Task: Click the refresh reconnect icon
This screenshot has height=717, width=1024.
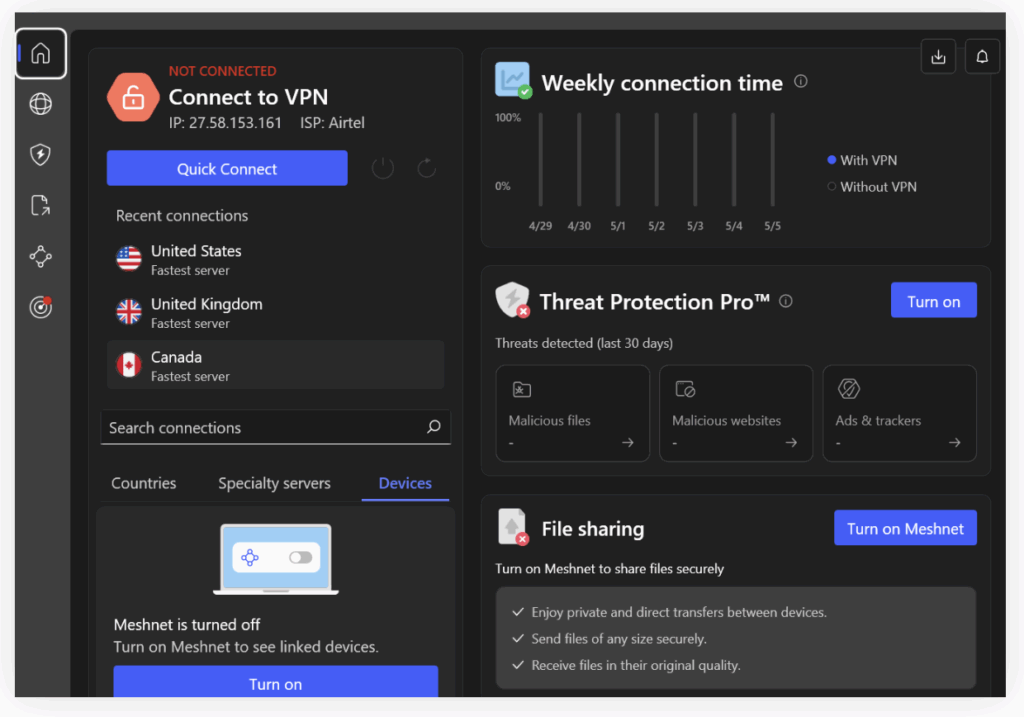Action: (426, 168)
